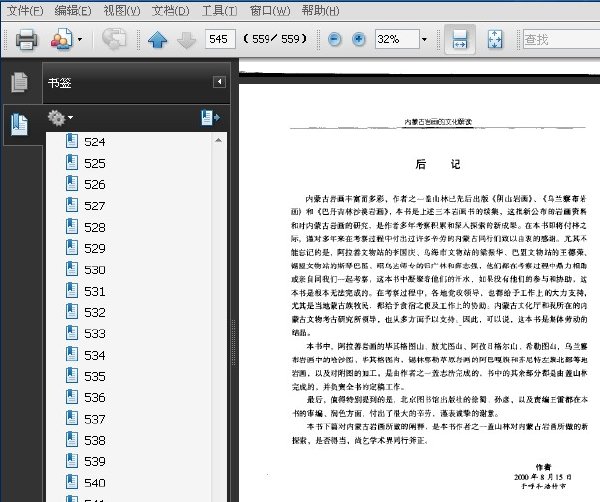Zoom out with the minus button
The height and width of the screenshot is (502, 600).
tap(334, 39)
